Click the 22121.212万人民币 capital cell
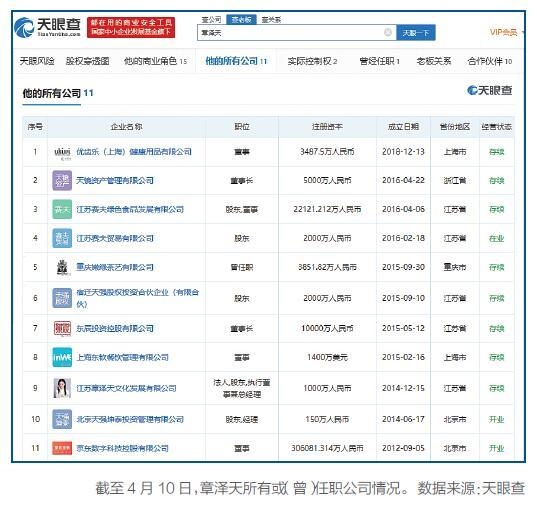The image size is (537, 514). click(x=327, y=209)
